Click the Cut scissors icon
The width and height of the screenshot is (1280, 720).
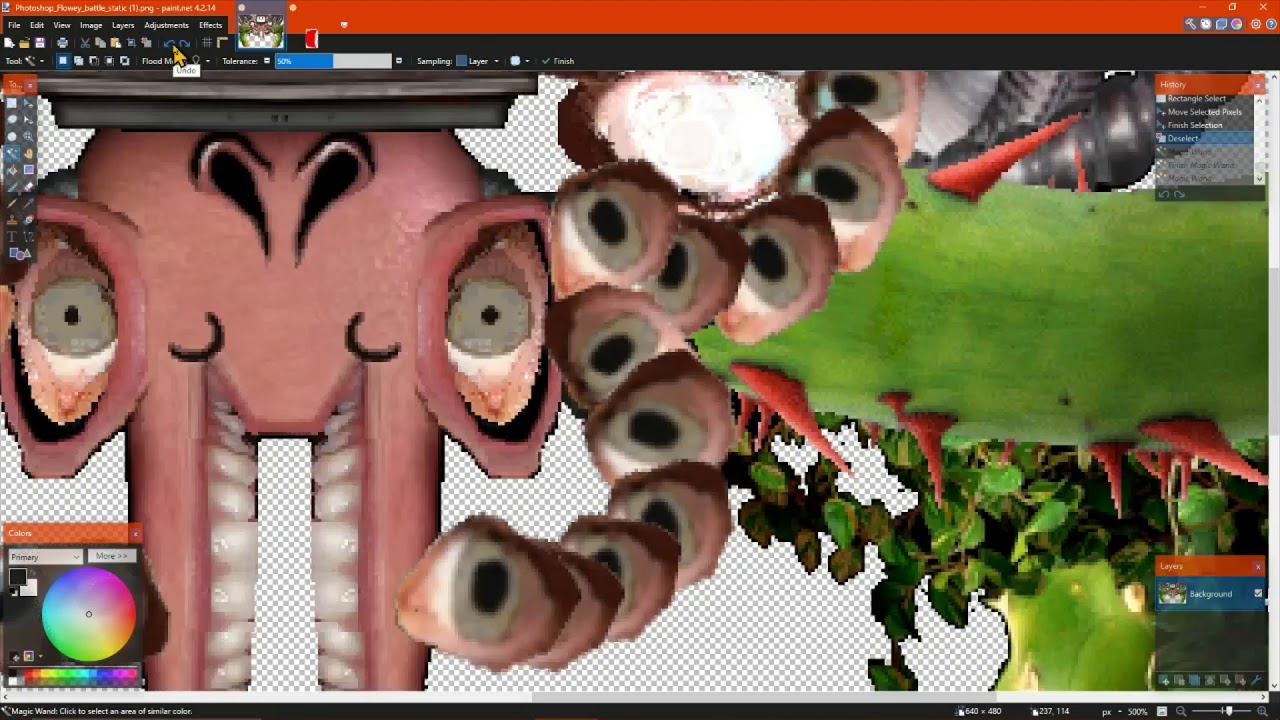pos(85,43)
